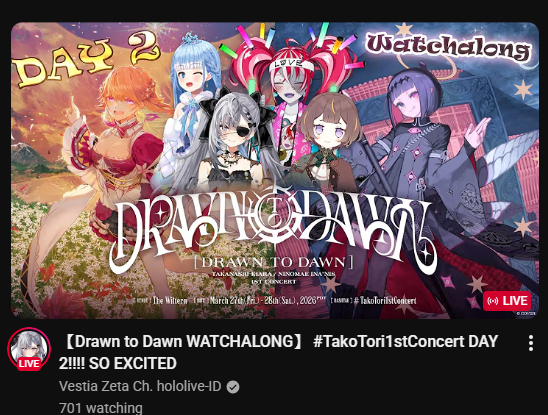Click the yellow DAY 2 text on thumbnail
Image resolution: width=548 pixels, height=415 pixels.
click(x=86, y=58)
